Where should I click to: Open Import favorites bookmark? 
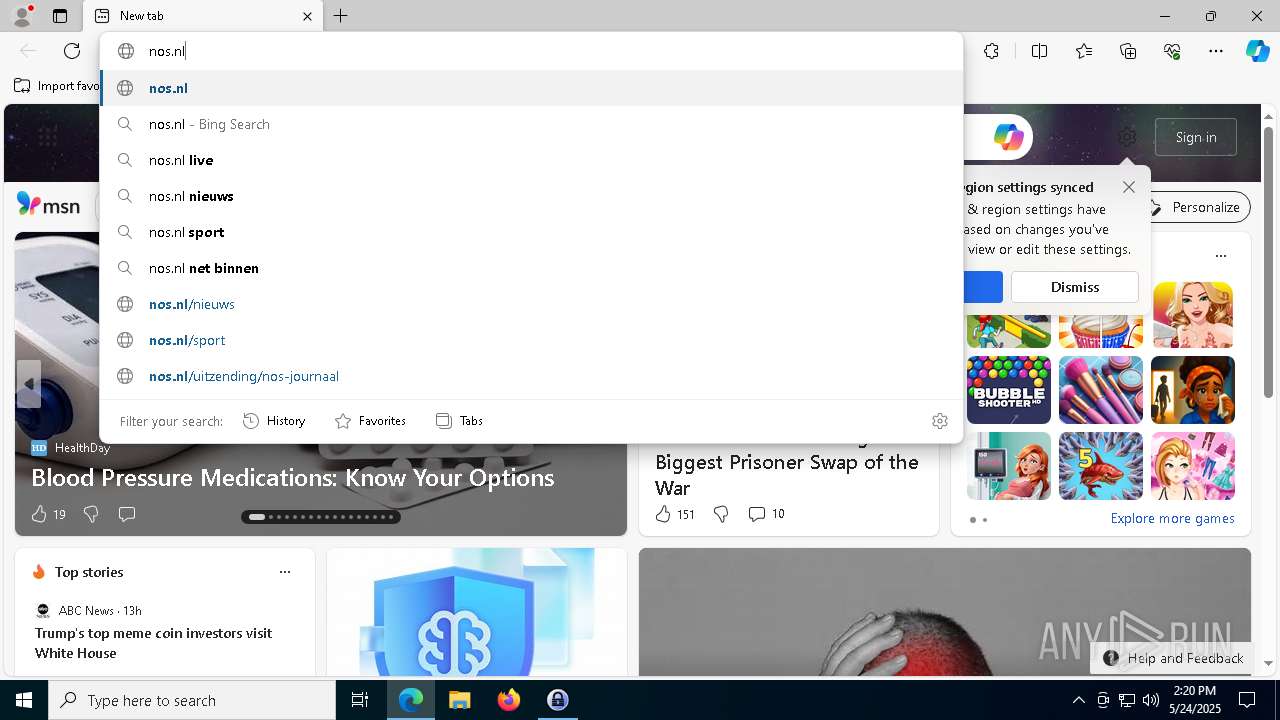(x=57, y=86)
